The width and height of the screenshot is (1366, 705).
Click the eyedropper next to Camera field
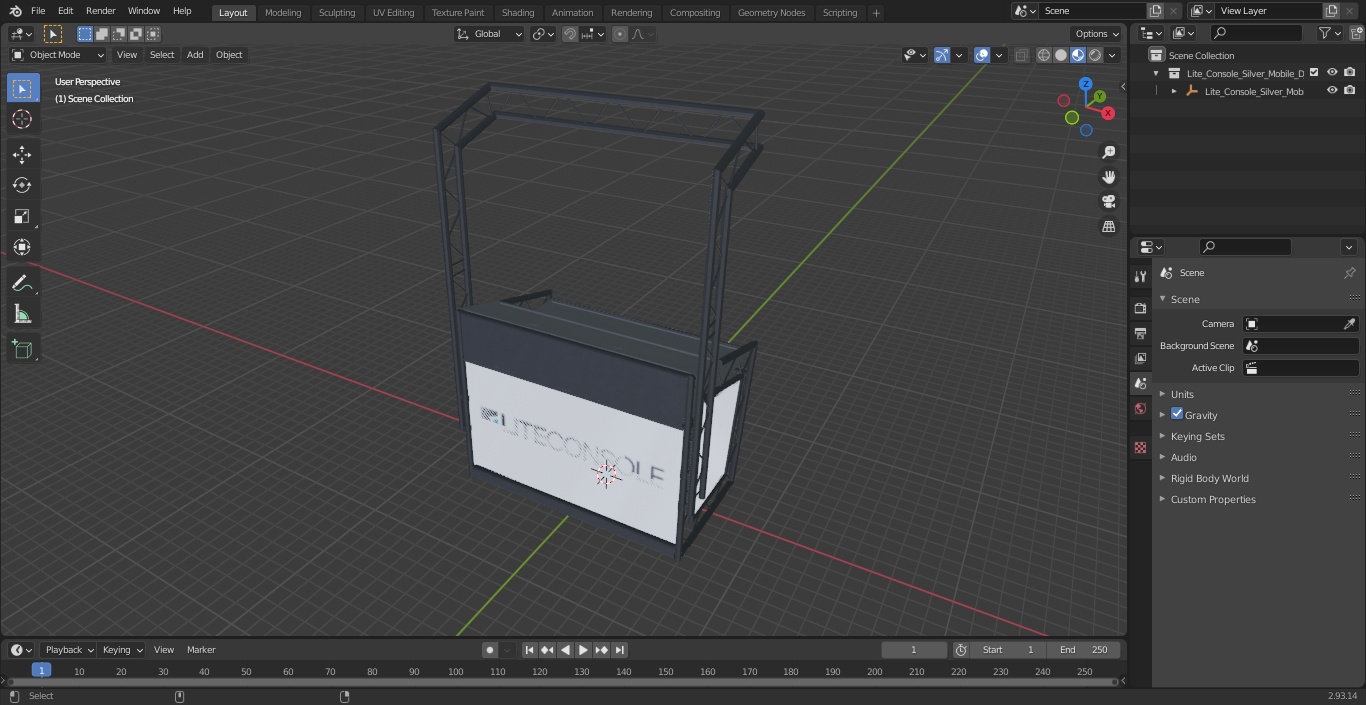pyautogui.click(x=1349, y=324)
